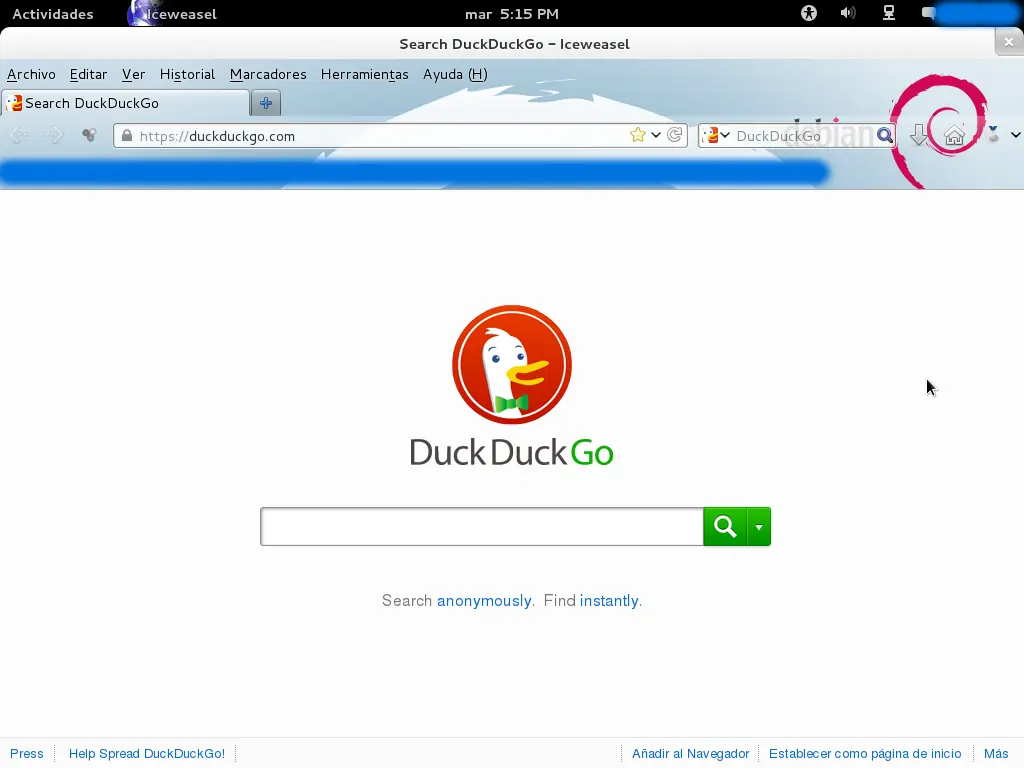
Task: Bookmark page with the star icon
Action: pyautogui.click(x=637, y=135)
